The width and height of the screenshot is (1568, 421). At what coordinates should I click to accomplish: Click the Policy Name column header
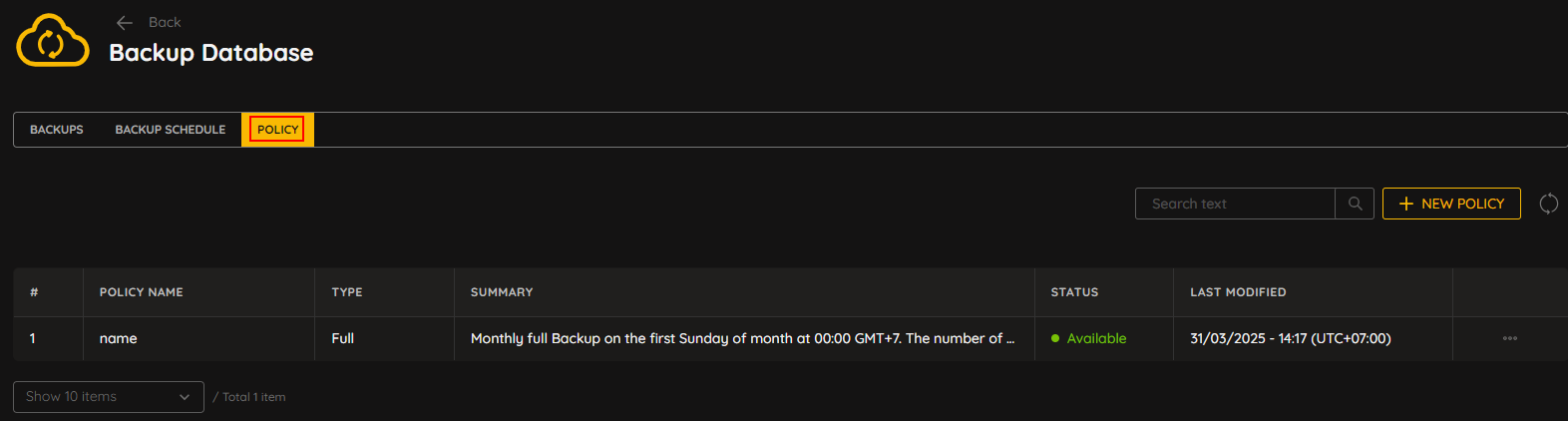(142, 292)
